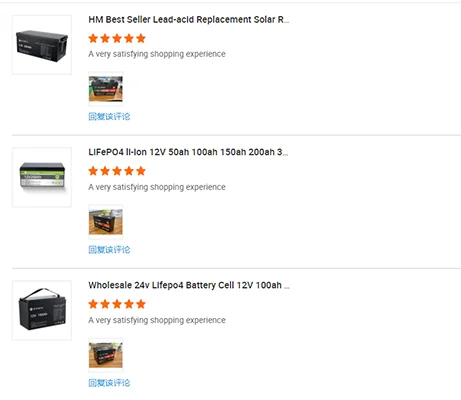Open the LiFePO4 li-ion 12V 50ah title
This screenshot has width=461, height=400.
[188, 152]
